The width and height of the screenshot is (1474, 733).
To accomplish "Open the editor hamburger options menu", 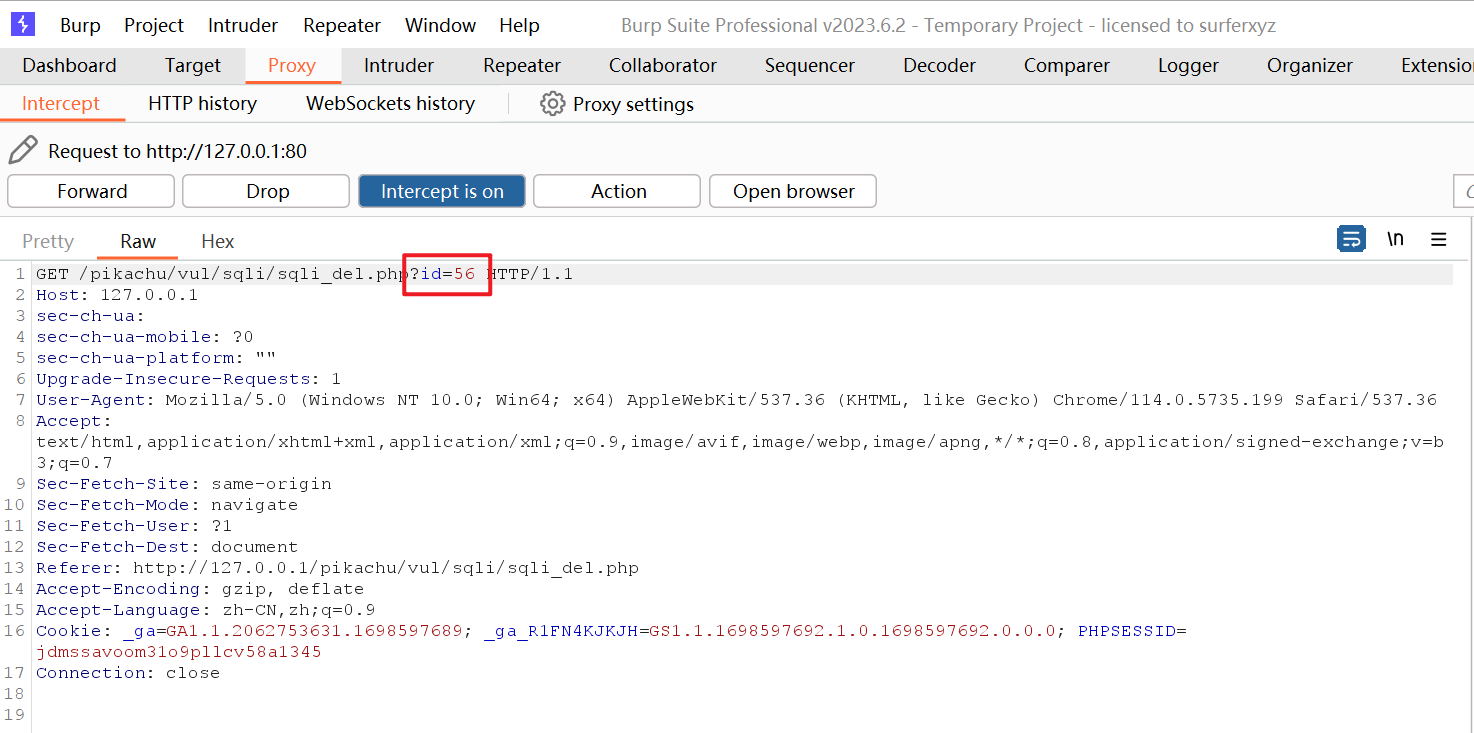I will tap(1439, 239).
